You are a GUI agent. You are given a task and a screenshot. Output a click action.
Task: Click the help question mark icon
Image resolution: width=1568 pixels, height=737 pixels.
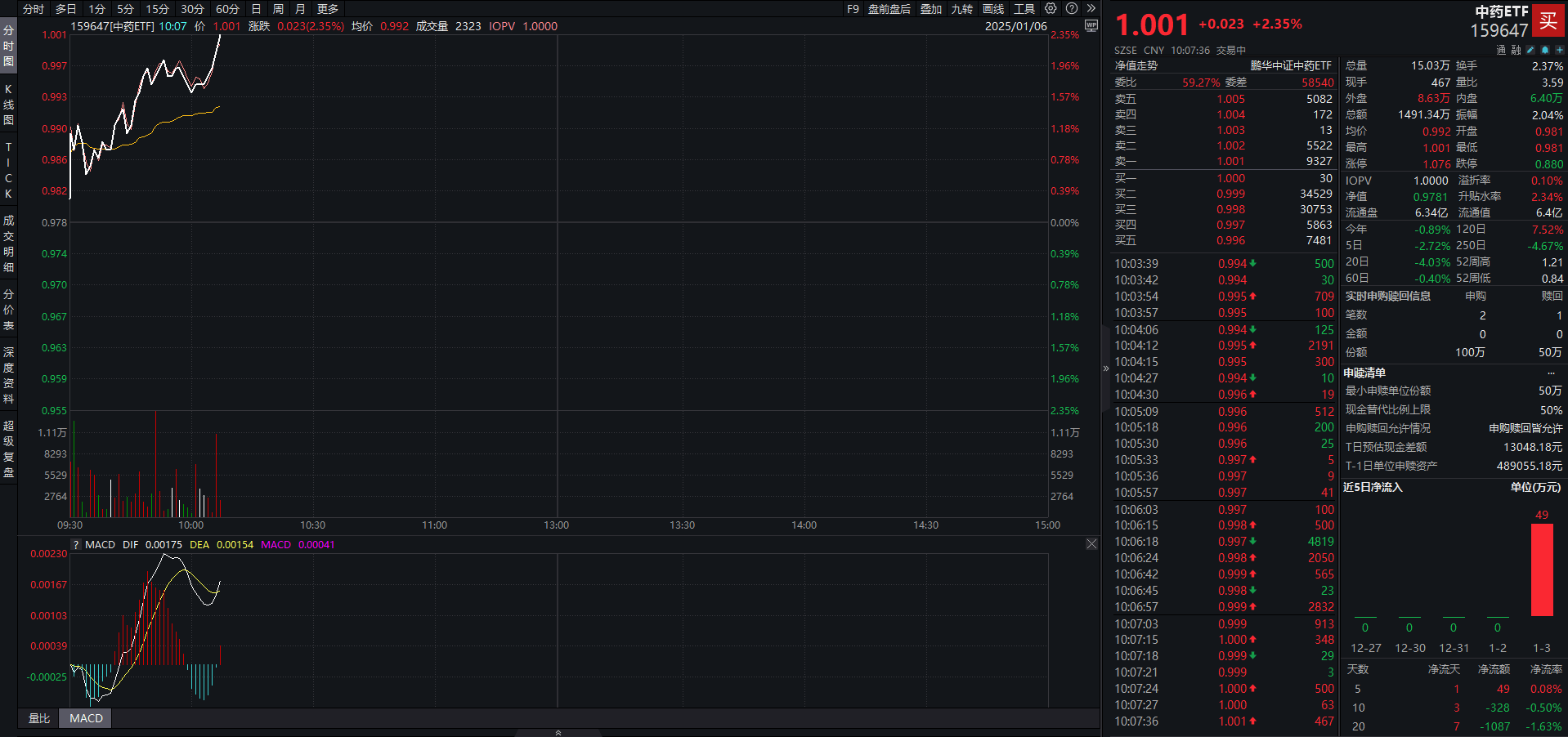1072,9
